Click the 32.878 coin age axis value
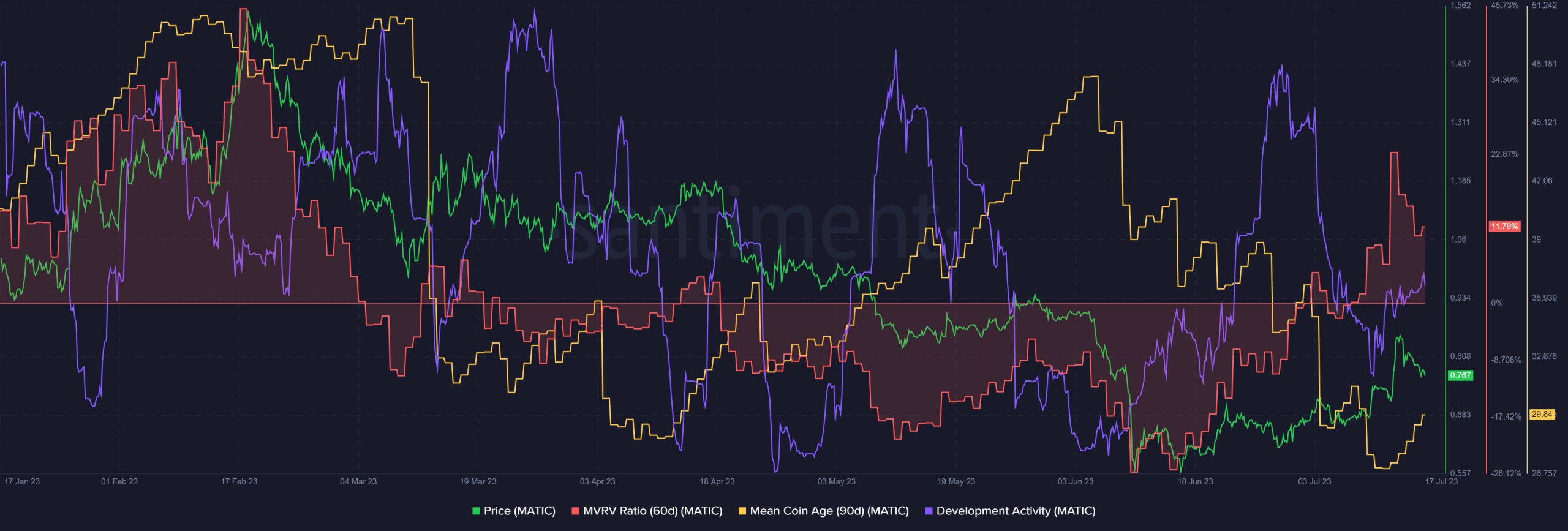Screen dimensions: 1568x531 click(1544, 356)
